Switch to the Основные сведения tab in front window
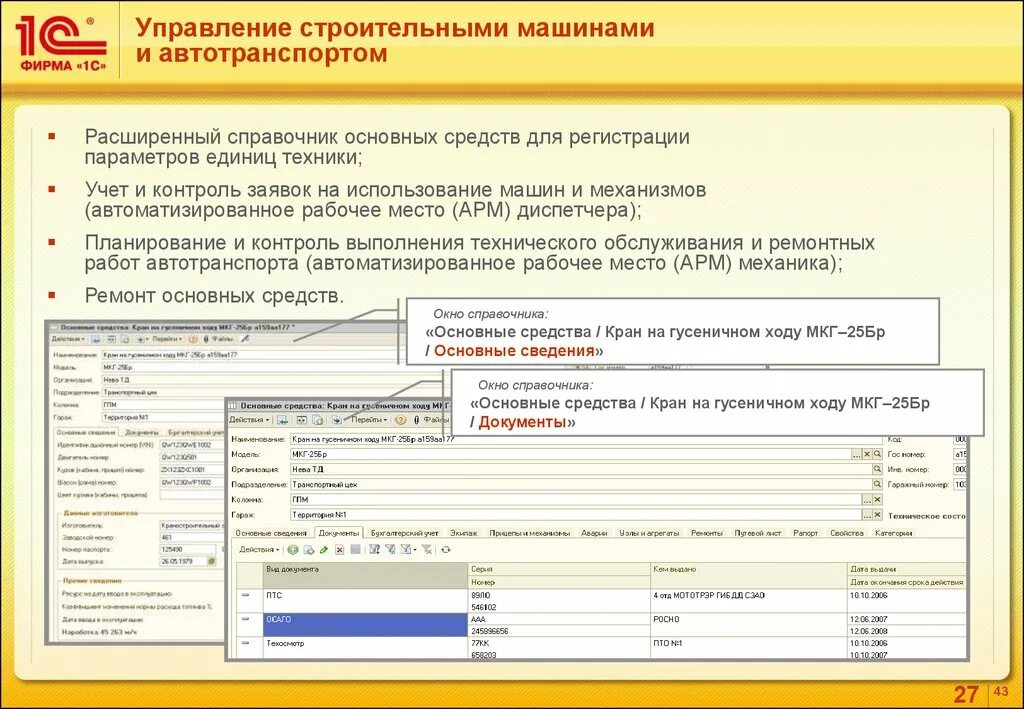1024x709 pixels. 271,533
